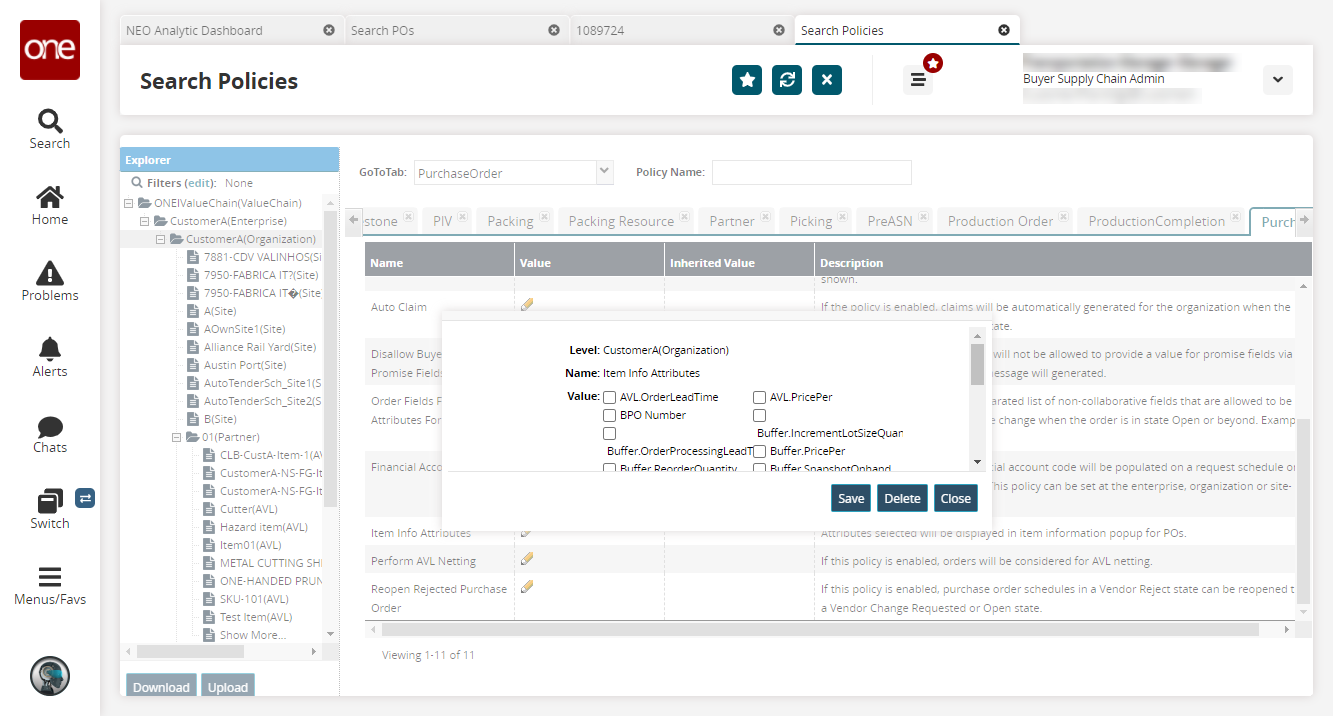This screenshot has height=716, width=1333.
Task: Click the Search magnifier icon in sidebar
Action: tap(49, 122)
